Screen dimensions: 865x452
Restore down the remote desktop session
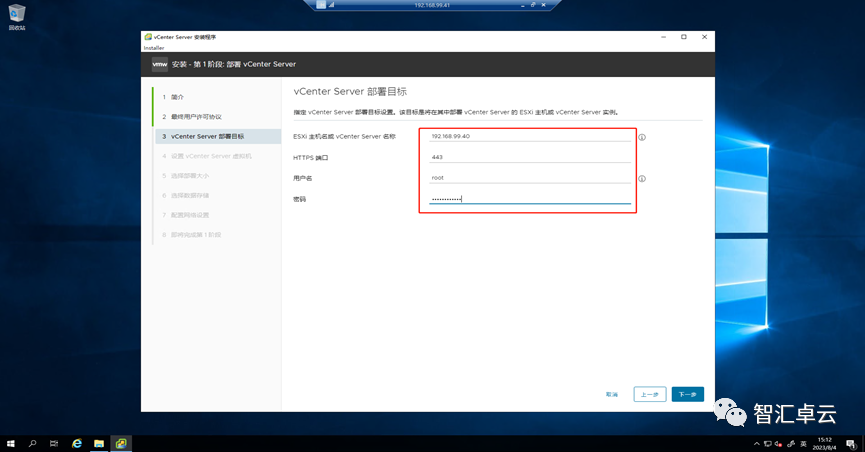point(533,5)
